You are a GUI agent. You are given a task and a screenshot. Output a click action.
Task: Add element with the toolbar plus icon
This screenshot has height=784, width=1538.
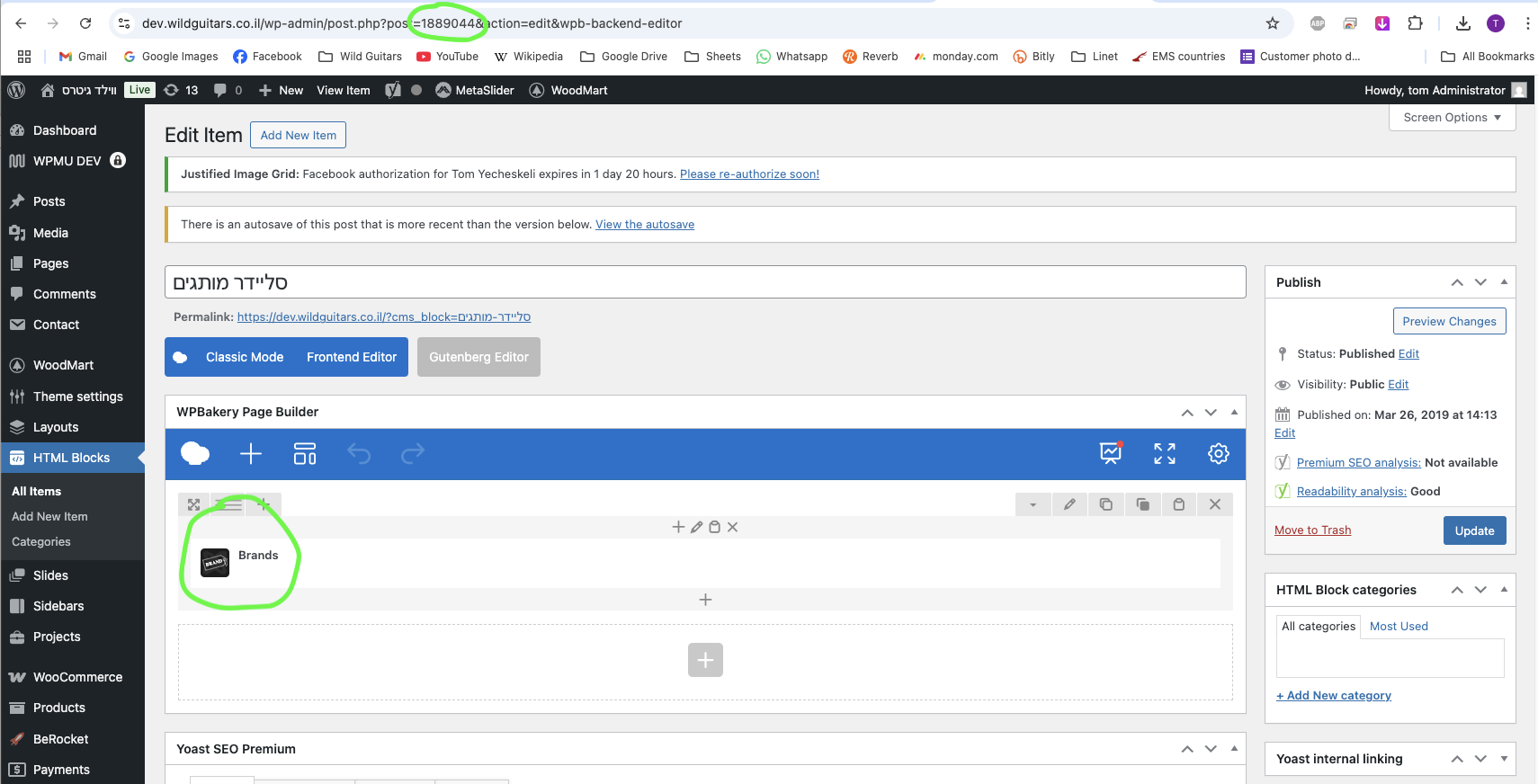(251, 454)
